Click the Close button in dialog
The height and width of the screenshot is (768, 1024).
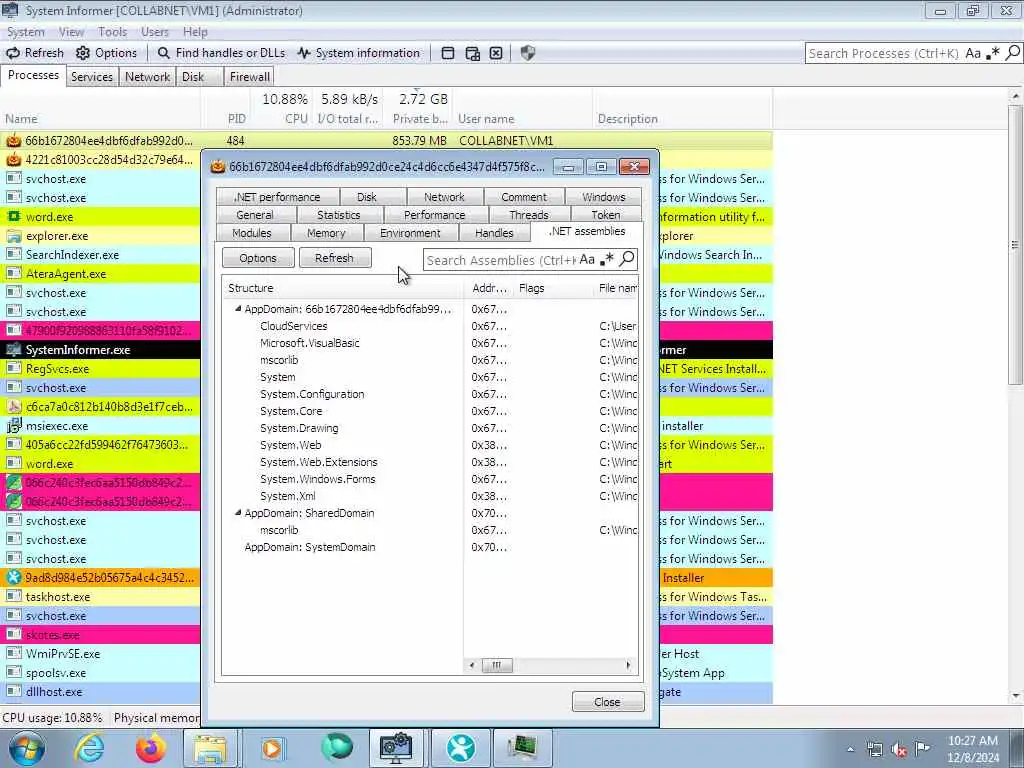[x=607, y=702]
